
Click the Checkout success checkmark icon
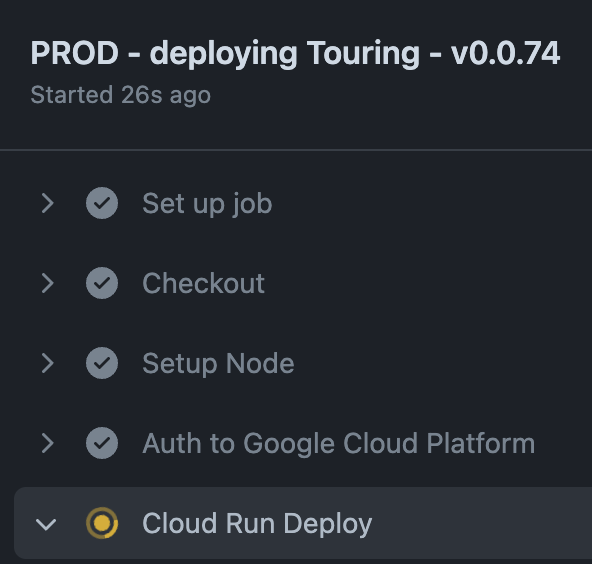click(x=102, y=283)
